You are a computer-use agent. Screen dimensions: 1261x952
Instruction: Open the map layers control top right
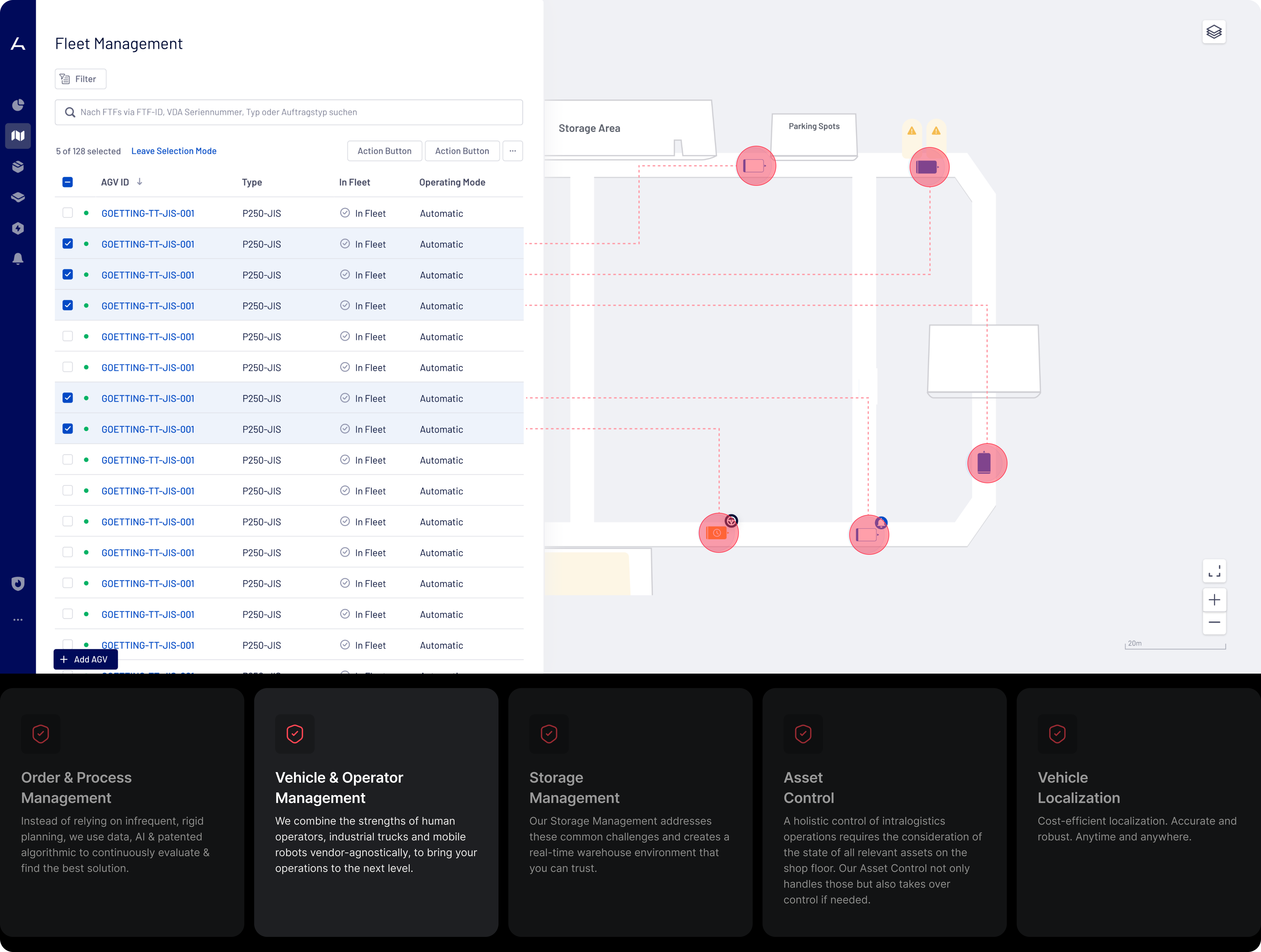[x=1214, y=31]
